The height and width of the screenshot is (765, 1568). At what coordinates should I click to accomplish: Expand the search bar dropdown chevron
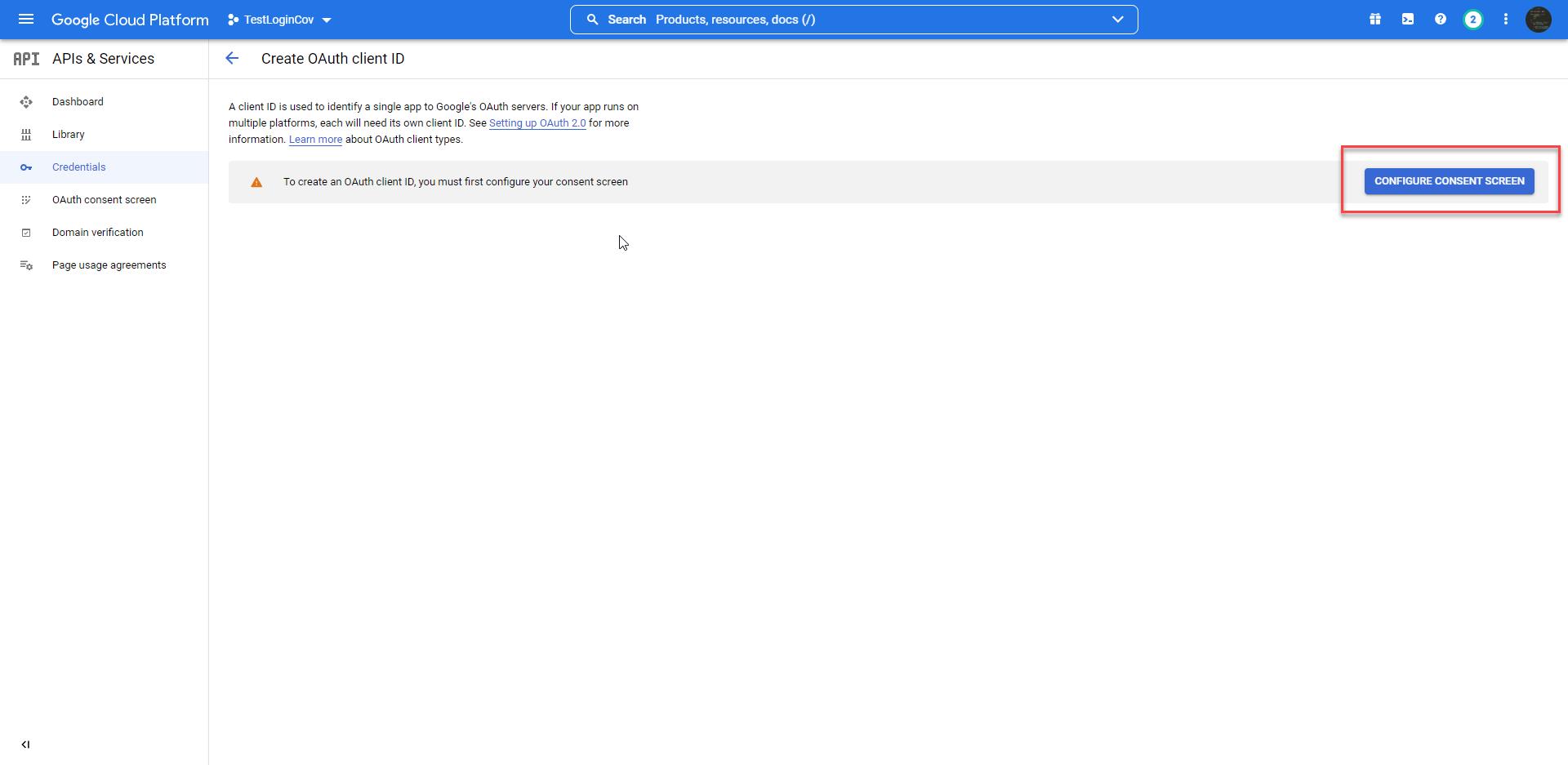click(x=1117, y=20)
